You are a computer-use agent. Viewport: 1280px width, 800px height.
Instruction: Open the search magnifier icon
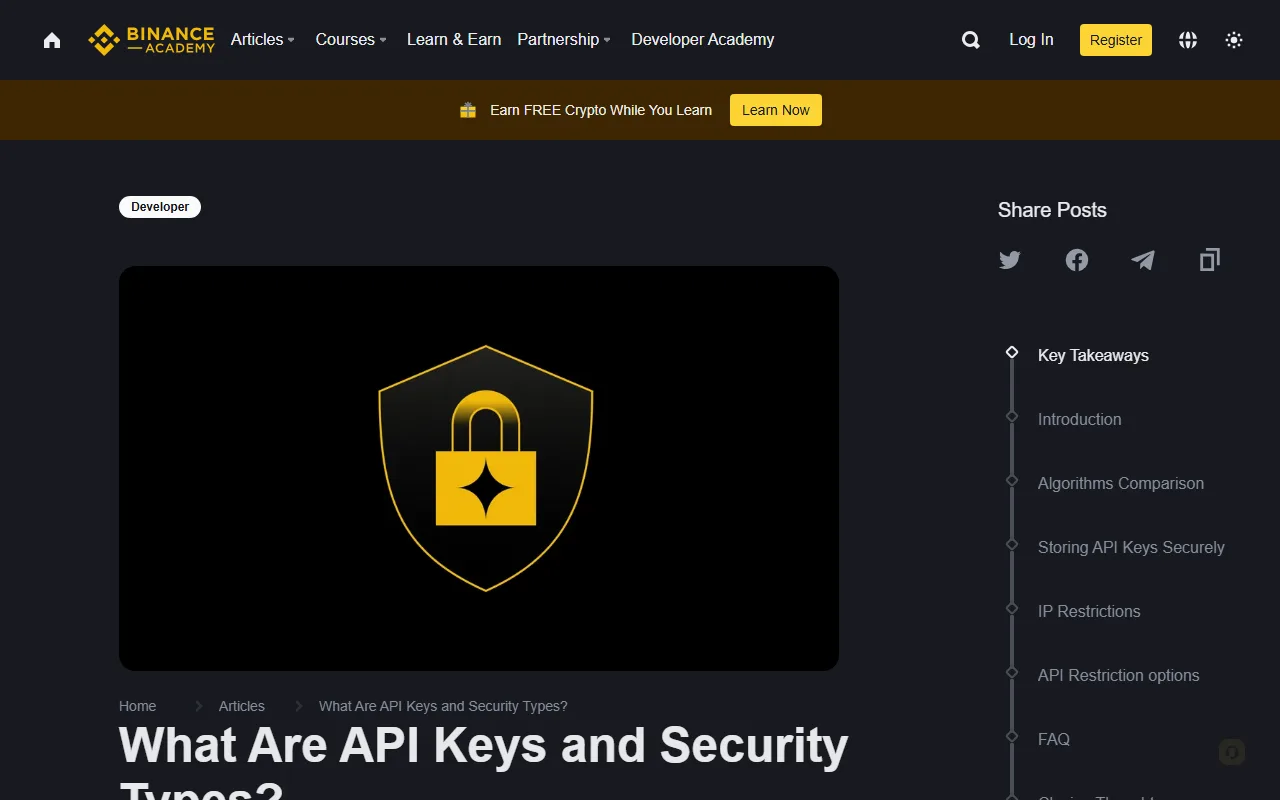[970, 40]
